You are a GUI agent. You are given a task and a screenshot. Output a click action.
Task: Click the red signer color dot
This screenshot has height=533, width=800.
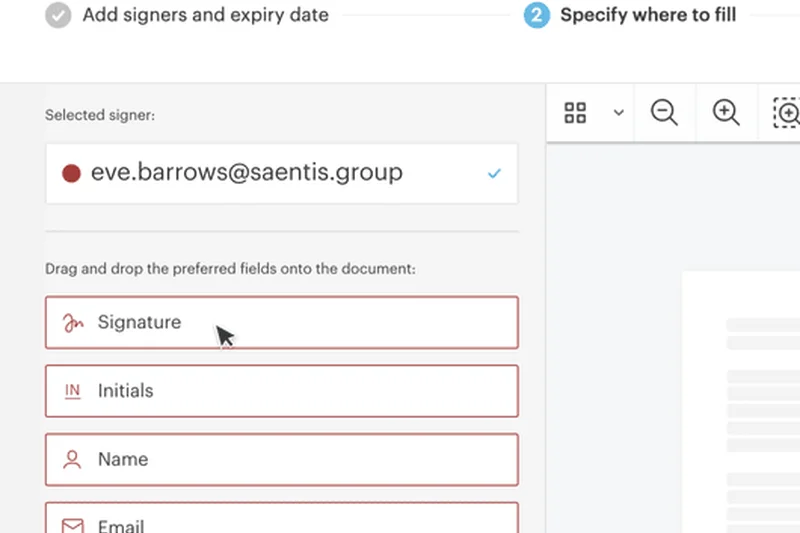71,173
